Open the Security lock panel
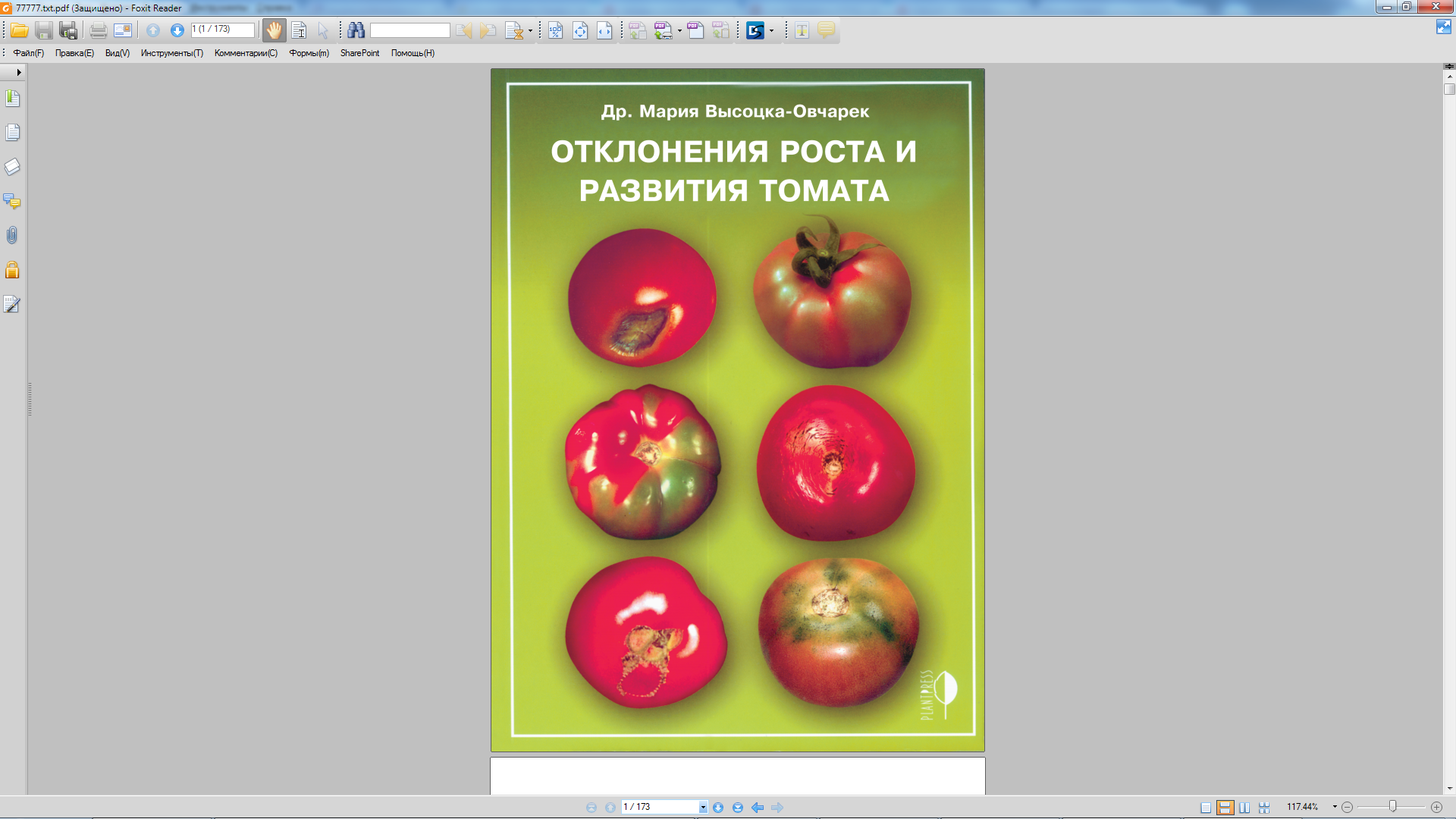Image resolution: width=1456 pixels, height=819 pixels. point(12,270)
